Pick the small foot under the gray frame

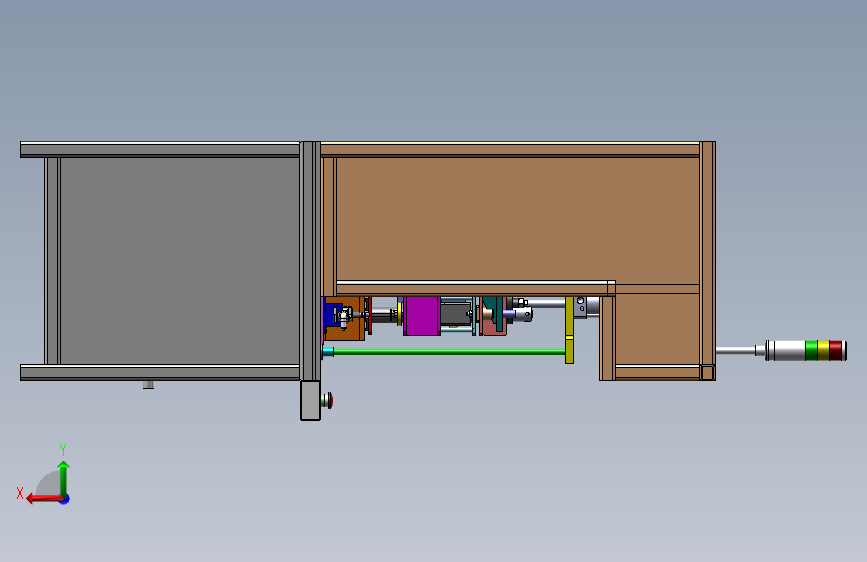pyautogui.click(x=148, y=384)
